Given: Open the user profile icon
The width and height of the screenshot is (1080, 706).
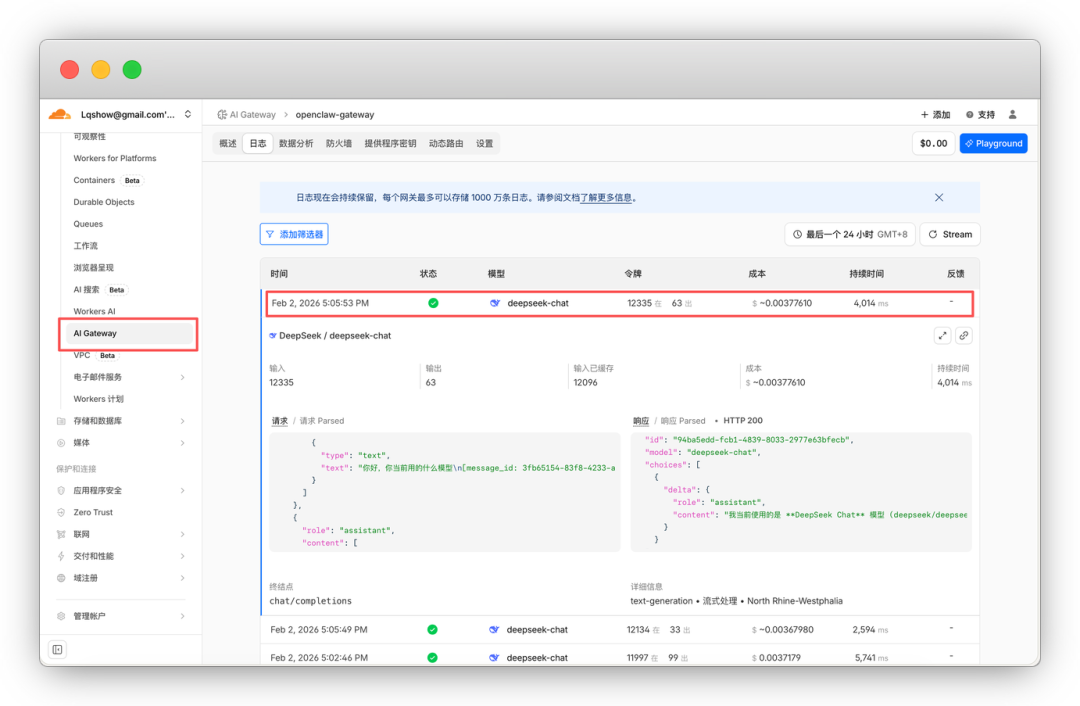Looking at the screenshot, I should 1012,115.
